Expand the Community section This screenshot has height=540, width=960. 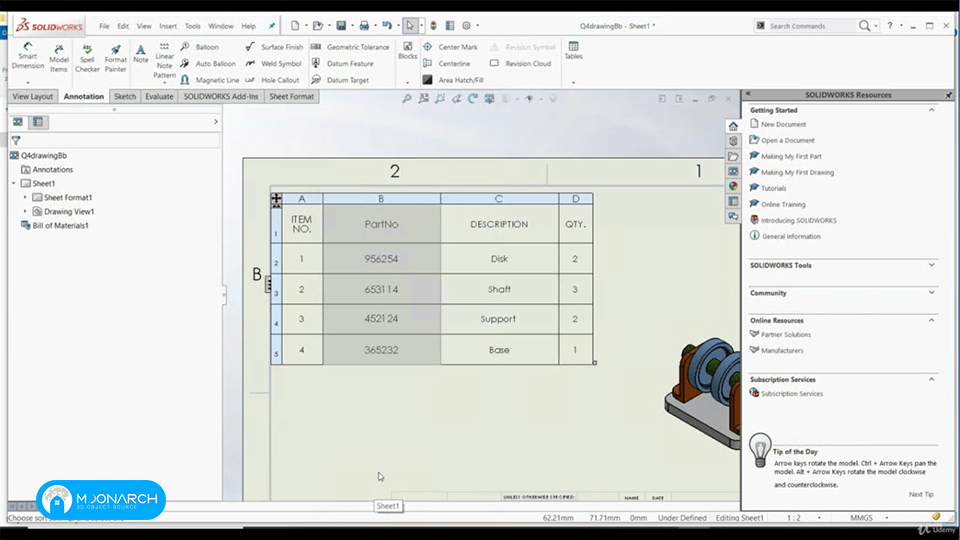[931, 293]
